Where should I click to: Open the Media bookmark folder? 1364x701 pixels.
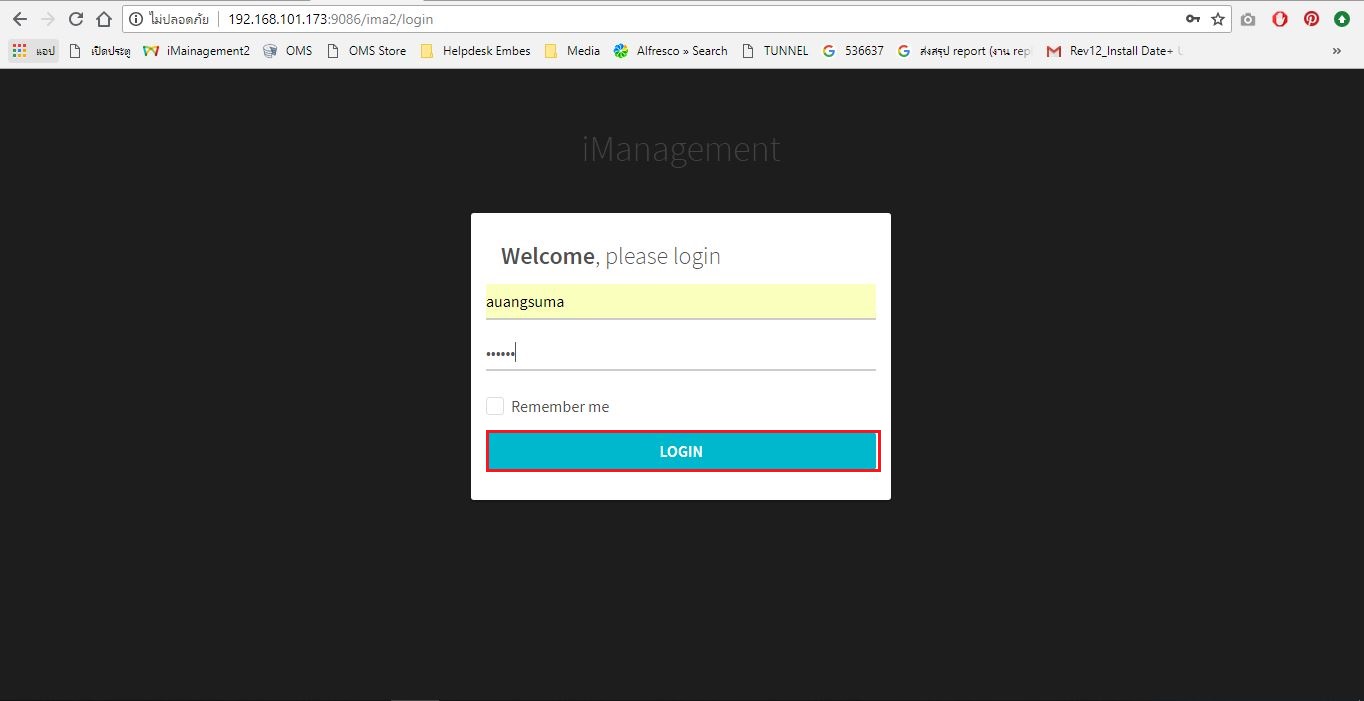tap(573, 51)
